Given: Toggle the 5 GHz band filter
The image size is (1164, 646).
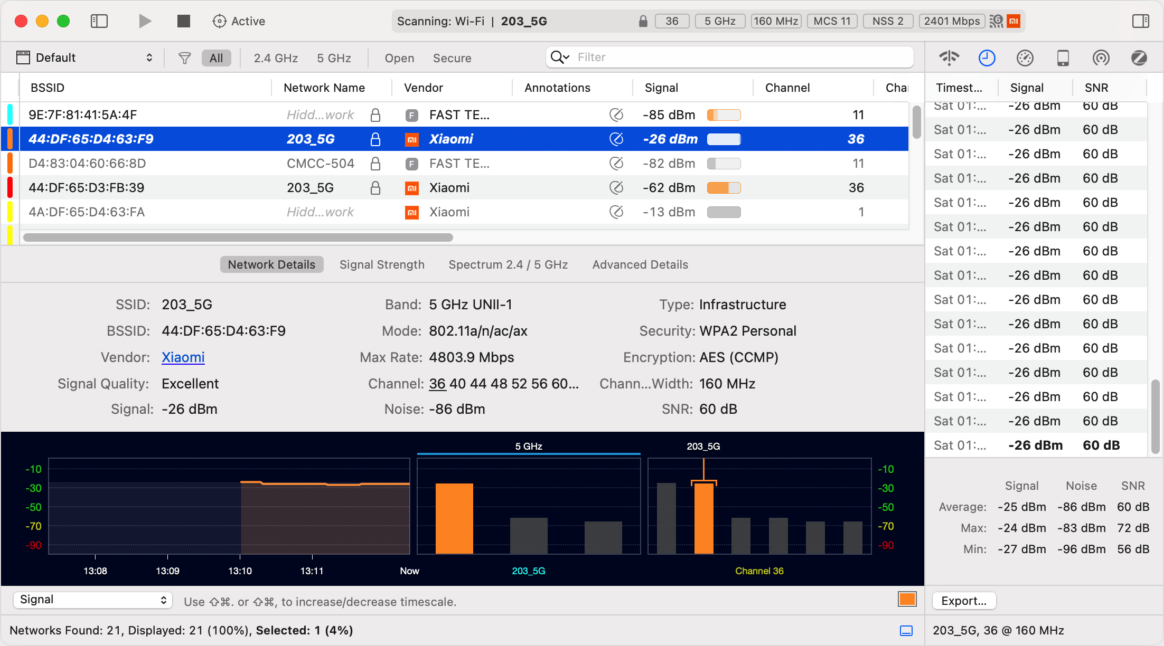Looking at the screenshot, I should click(x=334, y=58).
